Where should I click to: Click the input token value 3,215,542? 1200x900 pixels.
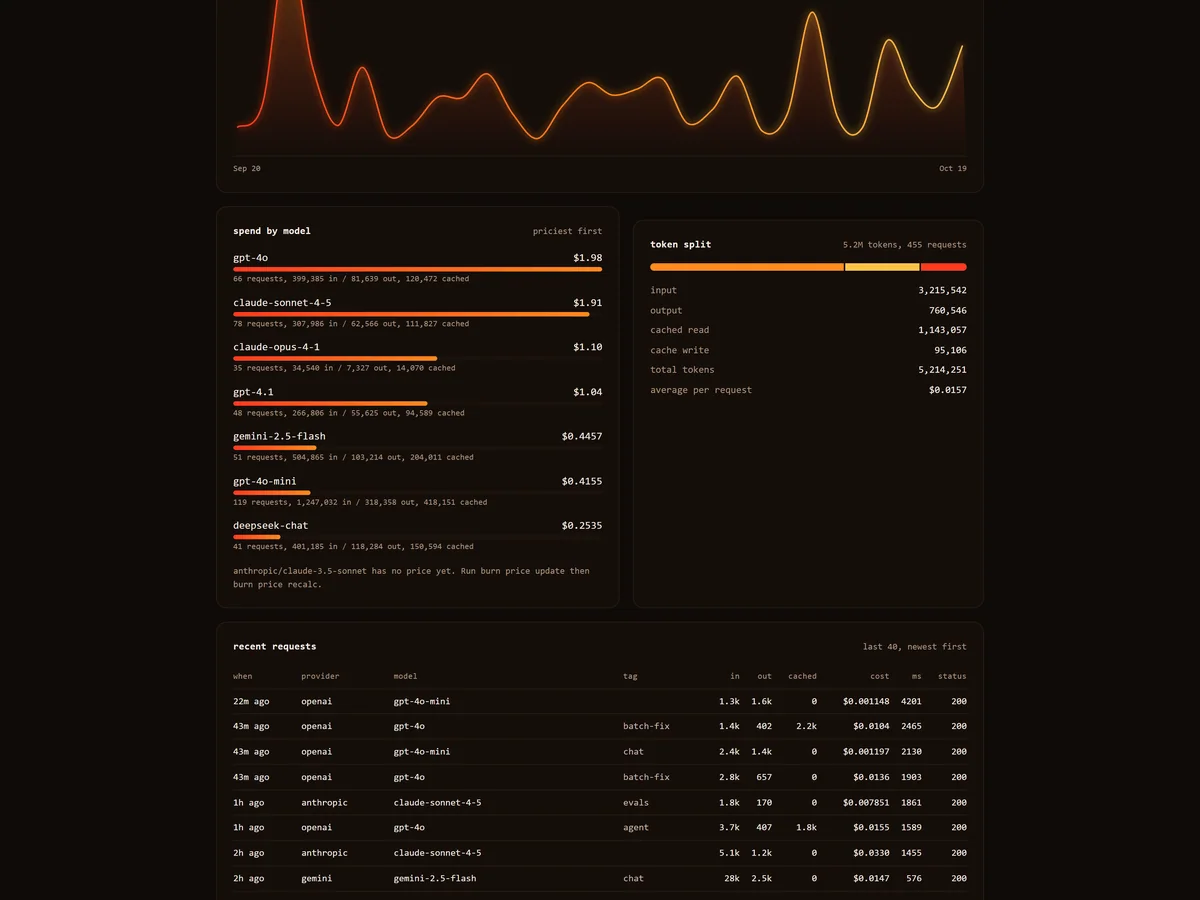click(x=942, y=290)
